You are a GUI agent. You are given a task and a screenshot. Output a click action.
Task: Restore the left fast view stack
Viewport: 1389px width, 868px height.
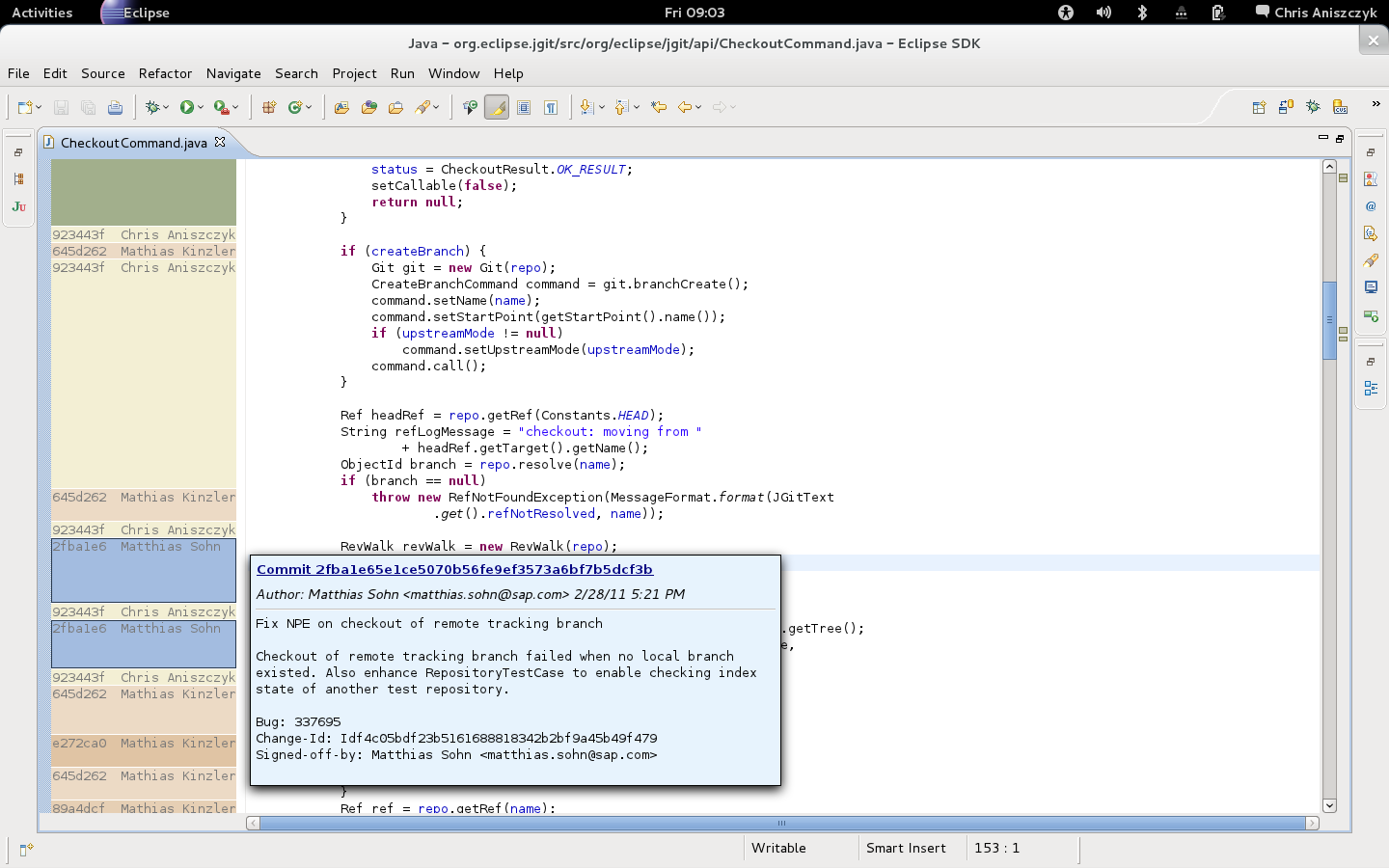click(x=18, y=152)
